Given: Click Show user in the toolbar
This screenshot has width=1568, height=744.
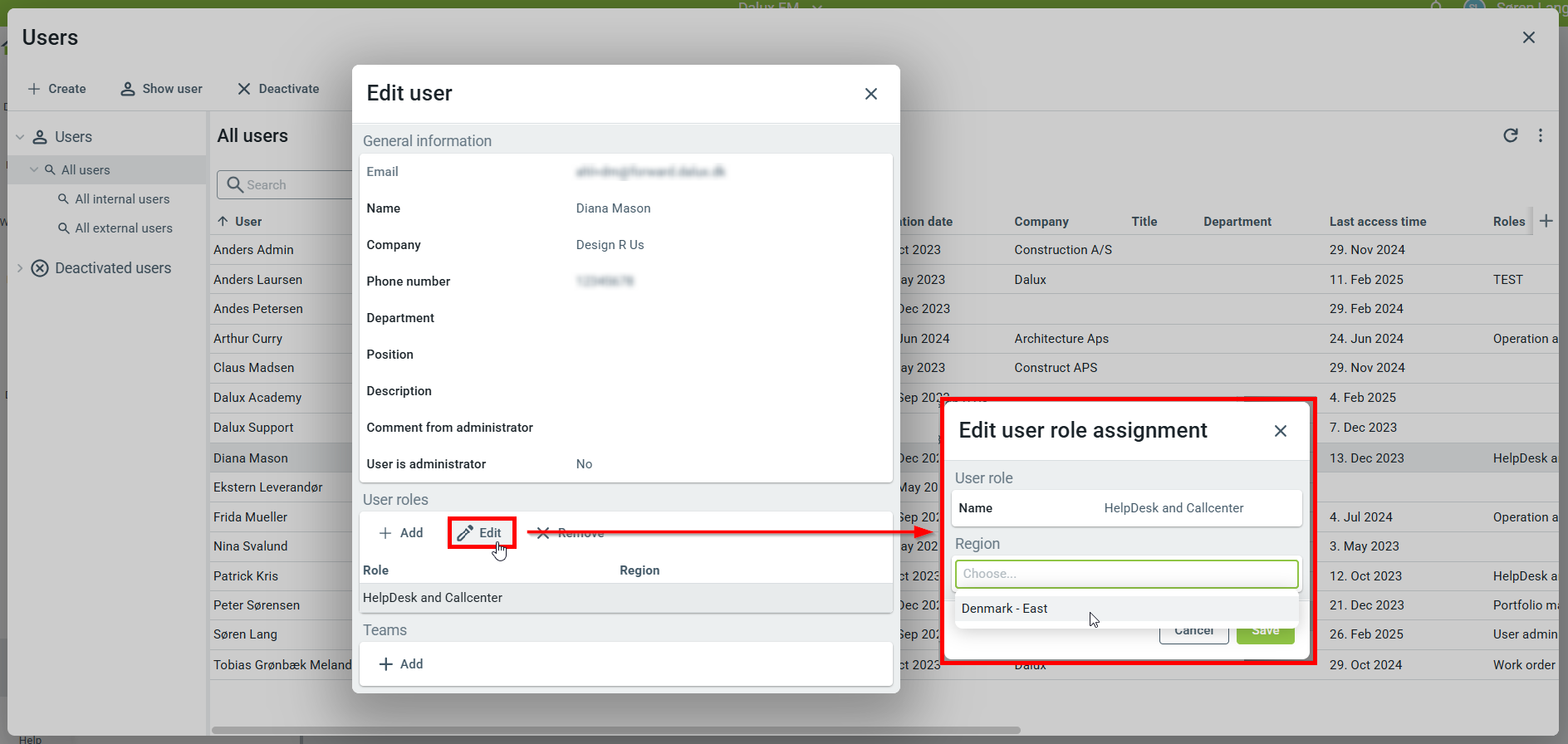Looking at the screenshot, I should coord(162,89).
